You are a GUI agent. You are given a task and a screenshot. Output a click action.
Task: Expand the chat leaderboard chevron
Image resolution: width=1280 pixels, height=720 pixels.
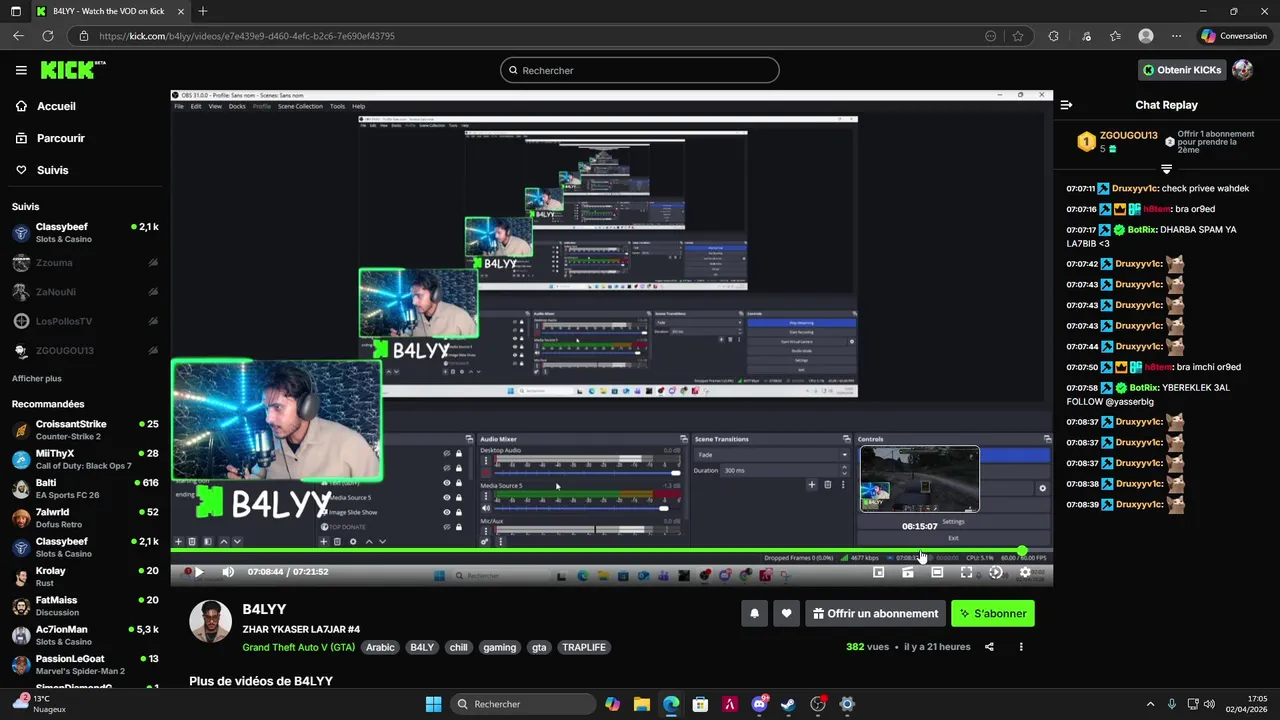pyautogui.click(x=1166, y=169)
